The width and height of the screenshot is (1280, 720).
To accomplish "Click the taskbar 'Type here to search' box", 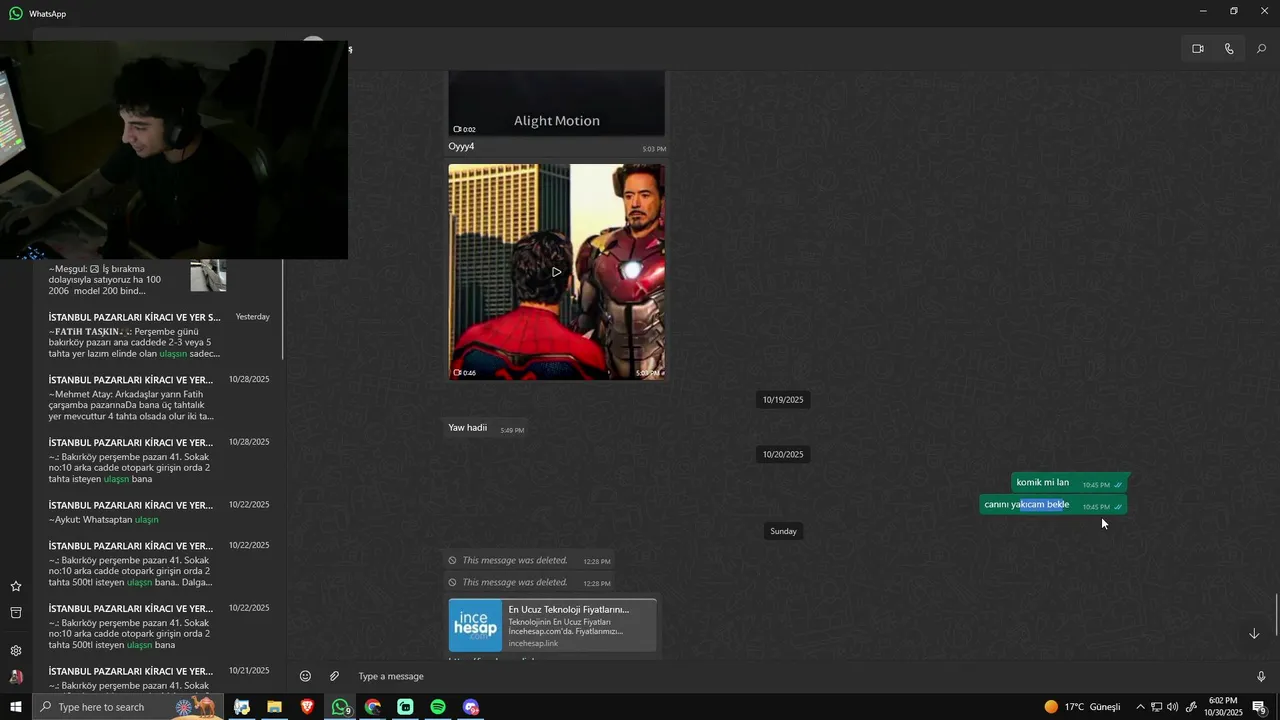I will pyautogui.click(x=128, y=707).
